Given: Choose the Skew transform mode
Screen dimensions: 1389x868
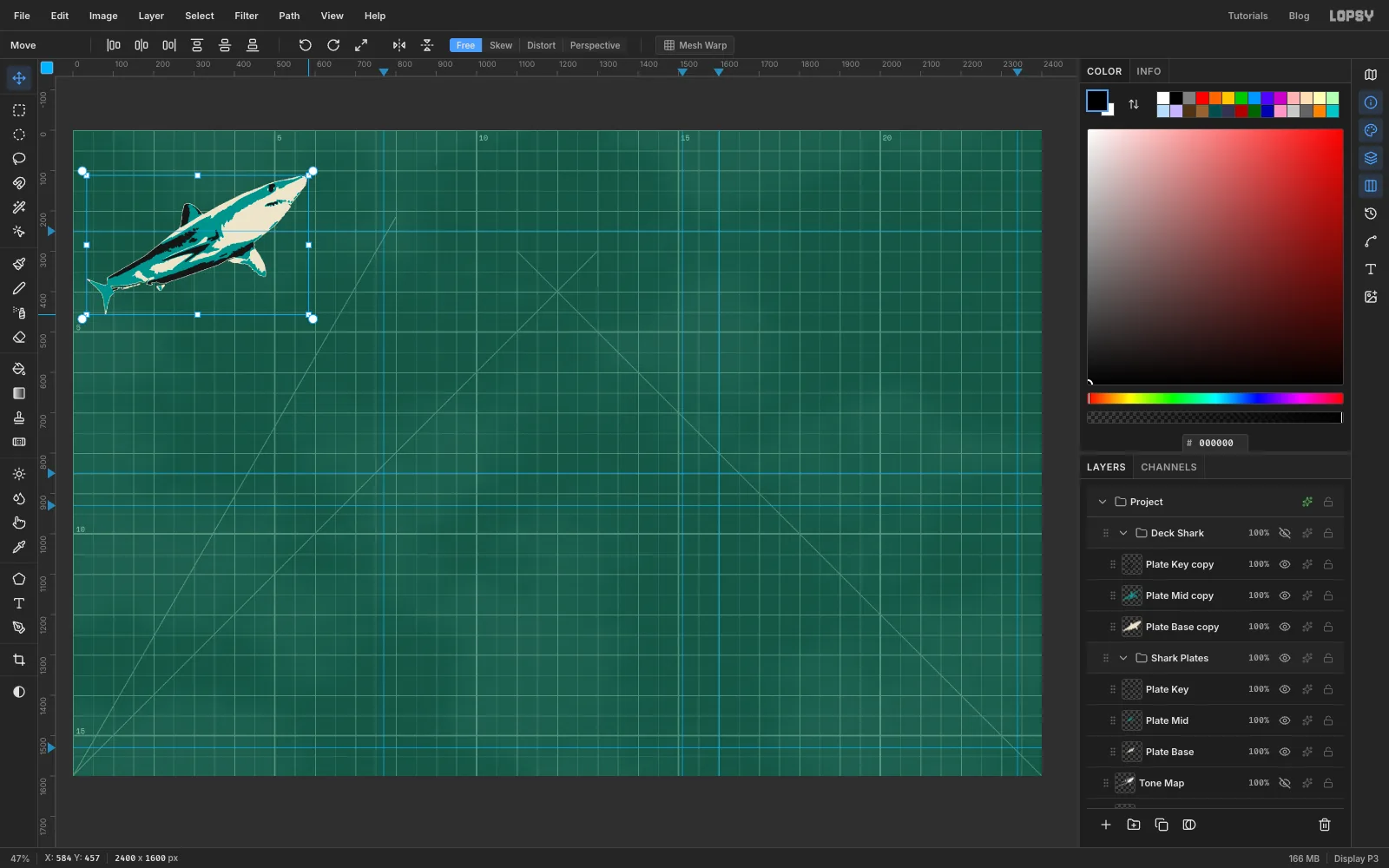Looking at the screenshot, I should tap(501, 45).
